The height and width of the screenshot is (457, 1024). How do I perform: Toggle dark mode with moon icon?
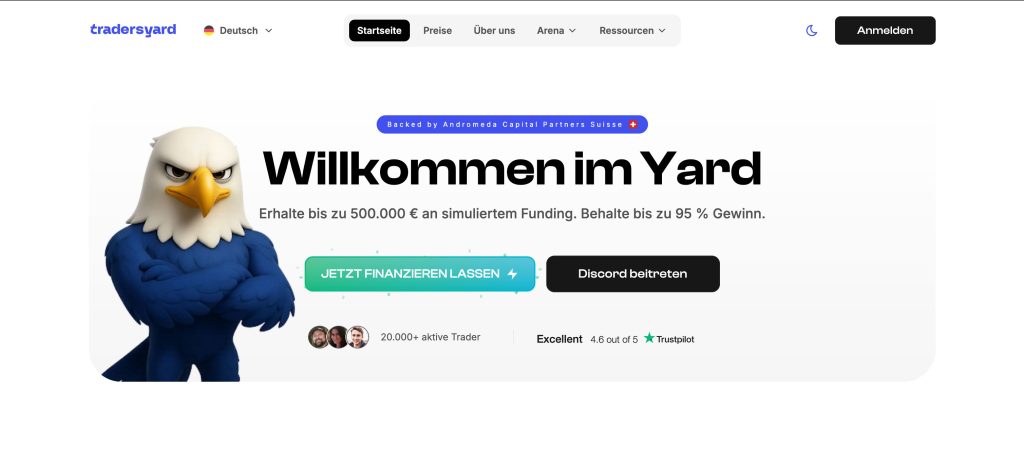pos(811,31)
